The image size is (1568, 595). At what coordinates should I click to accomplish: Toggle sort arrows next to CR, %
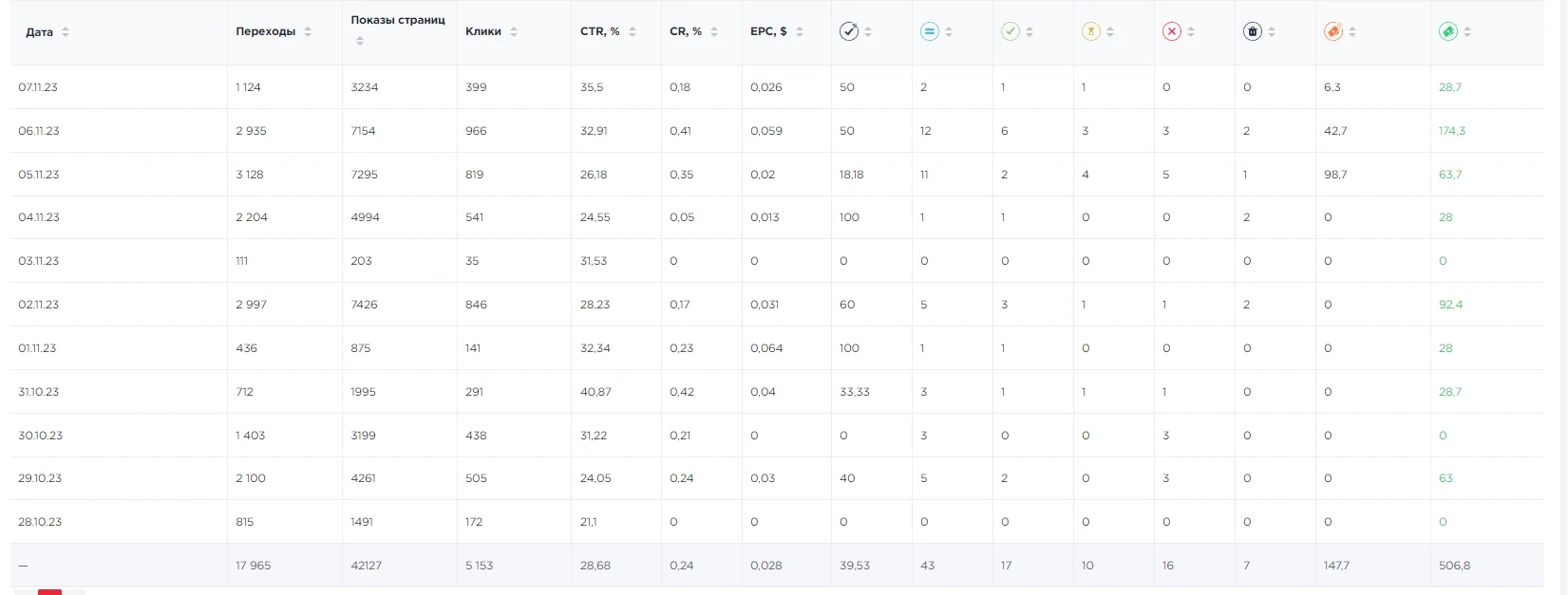click(x=714, y=31)
